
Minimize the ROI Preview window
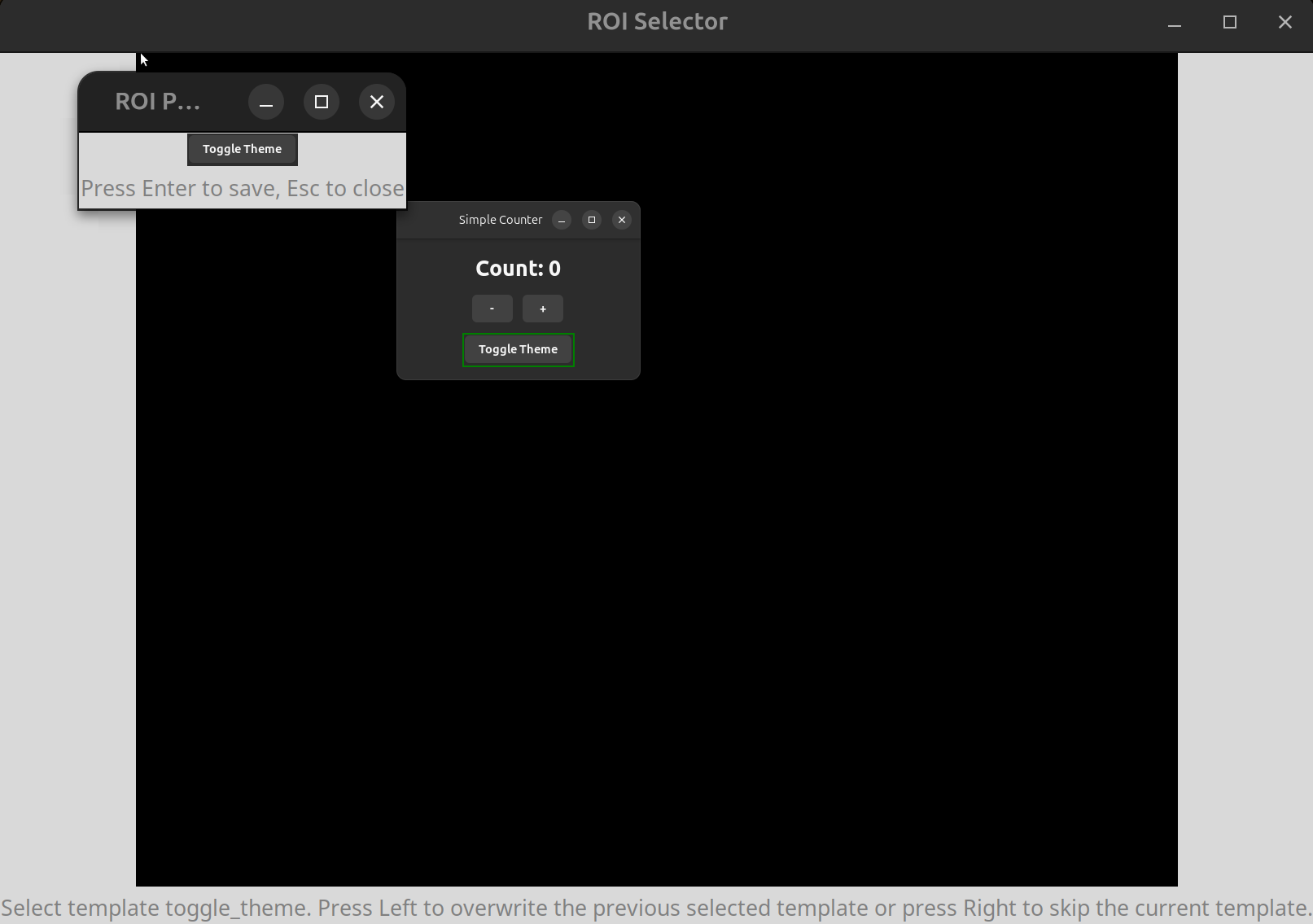tap(266, 102)
